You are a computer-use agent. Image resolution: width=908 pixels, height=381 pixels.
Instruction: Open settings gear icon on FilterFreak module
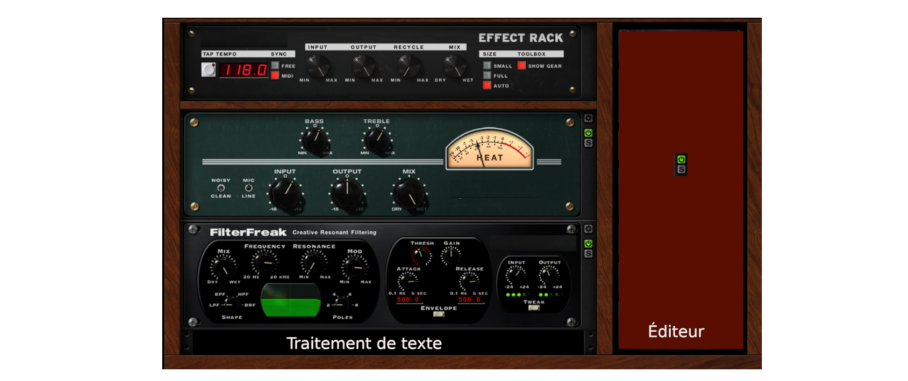pyautogui.click(x=588, y=229)
